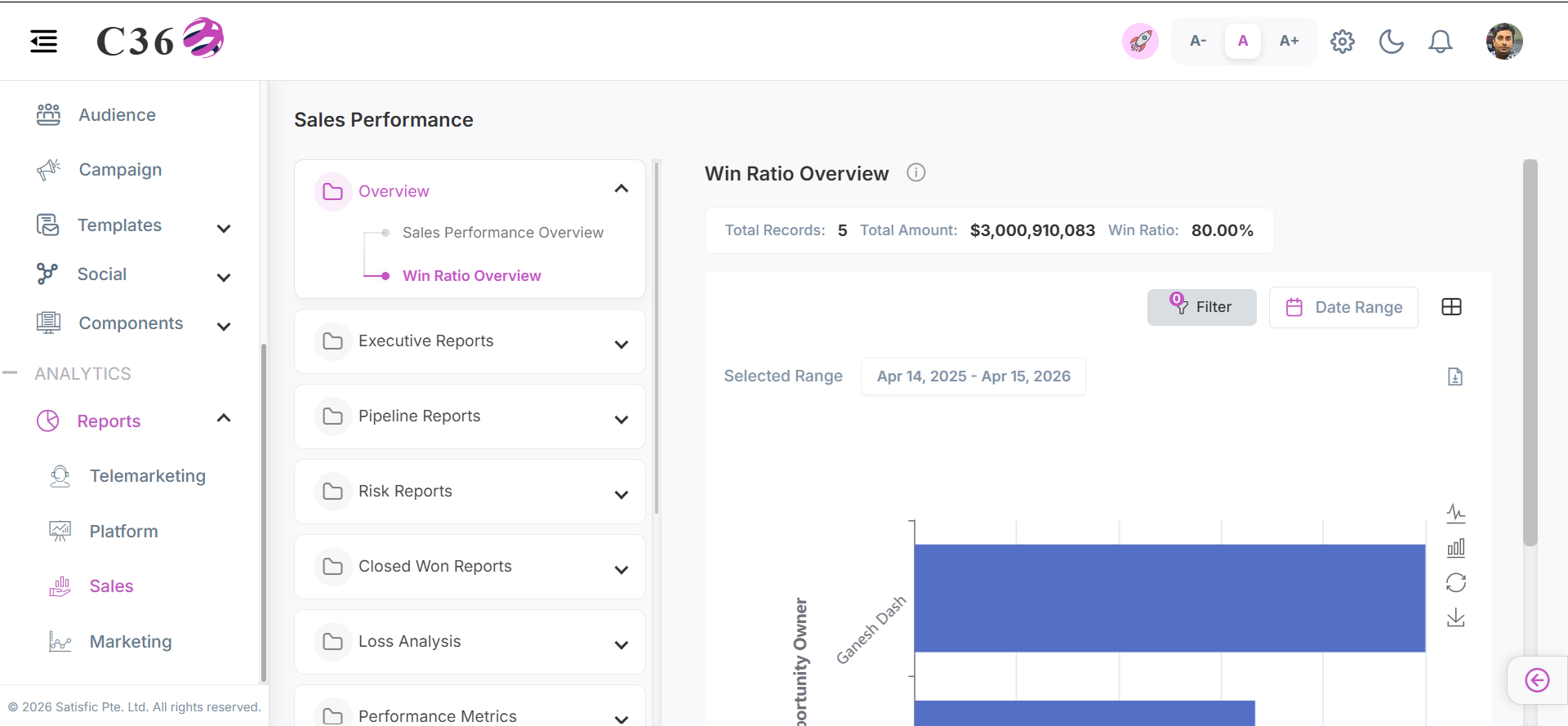Image resolution: width=1568 pixels, height=726 pixels.
Task: Select Sales Performance Overview report
Action: (503, 233)
